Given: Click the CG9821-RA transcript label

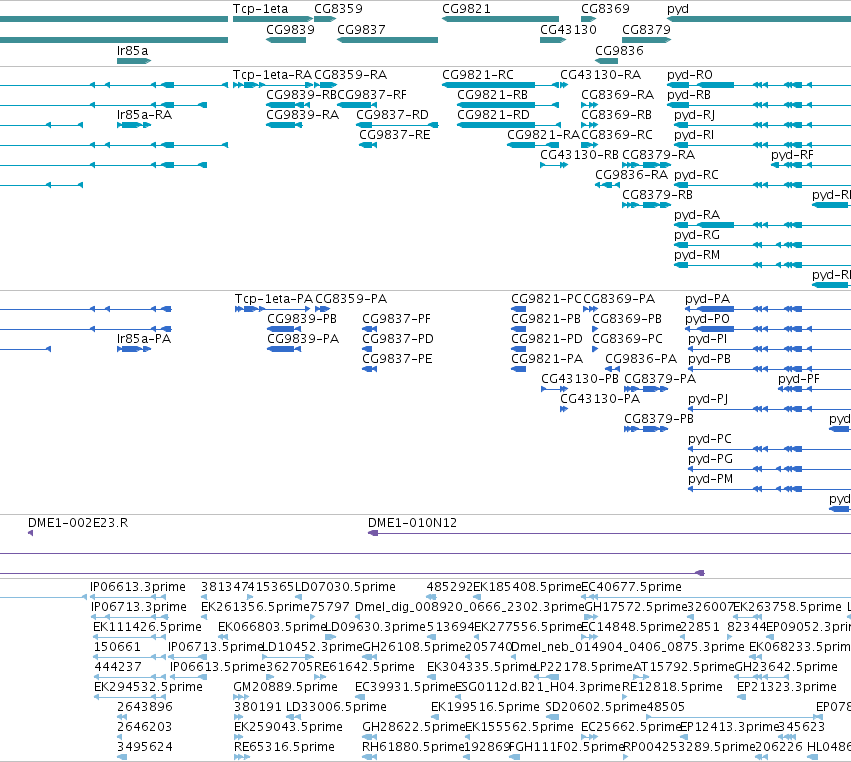Looking at the screenshot, I should [544, 135].
